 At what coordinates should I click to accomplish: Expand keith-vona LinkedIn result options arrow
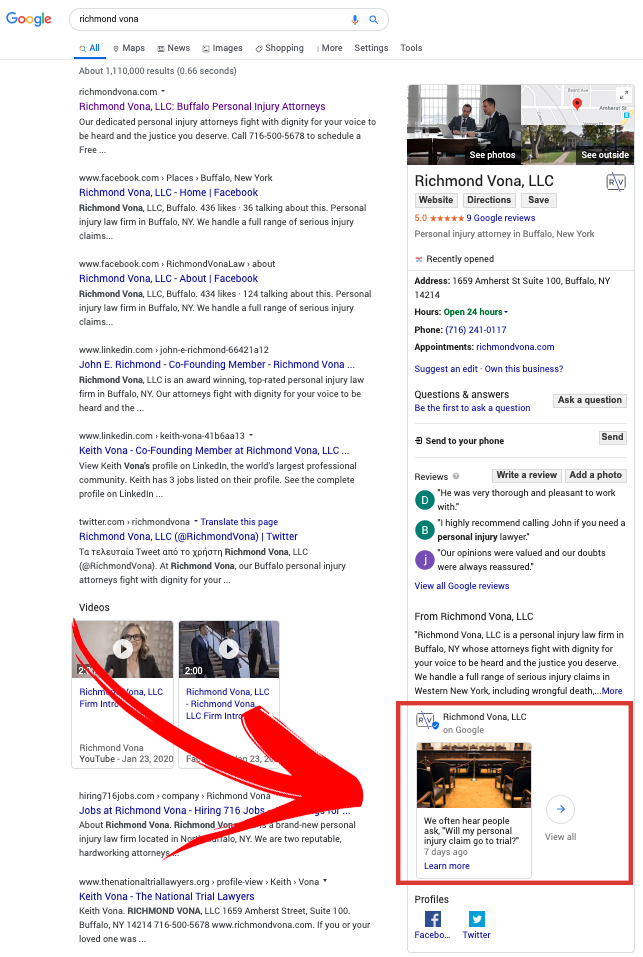pyautogui.click(x=251, y=435)
